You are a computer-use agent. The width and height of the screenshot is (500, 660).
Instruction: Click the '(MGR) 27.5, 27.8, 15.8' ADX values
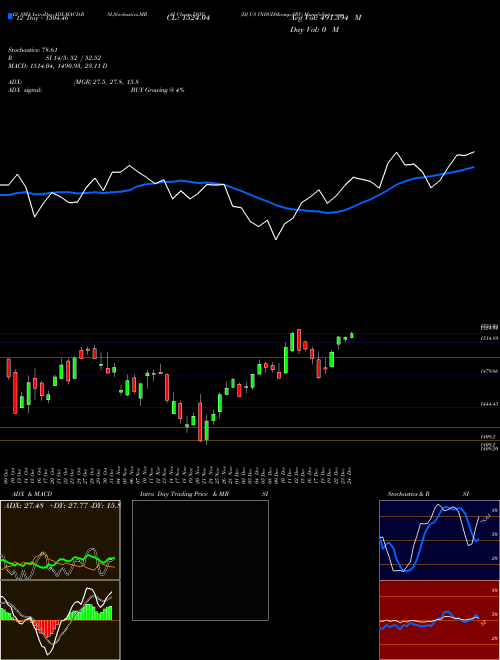[106, 82]
